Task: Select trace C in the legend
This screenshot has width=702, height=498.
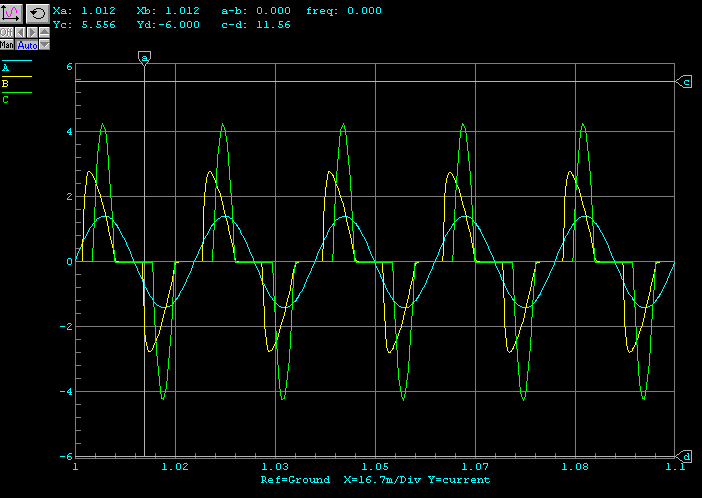Action: [x=6, y=99]
